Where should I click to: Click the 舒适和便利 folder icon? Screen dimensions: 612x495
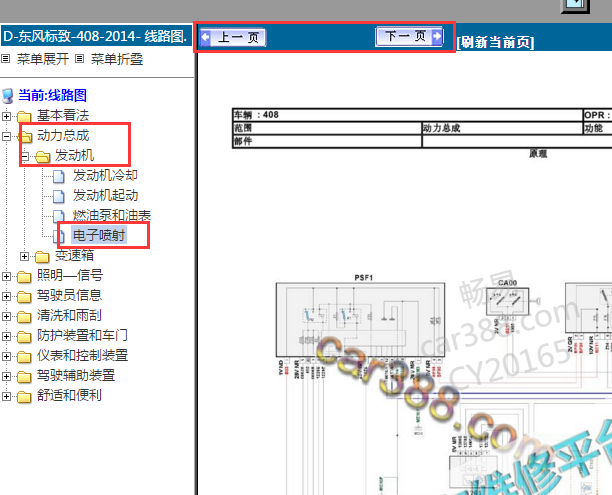24,397
